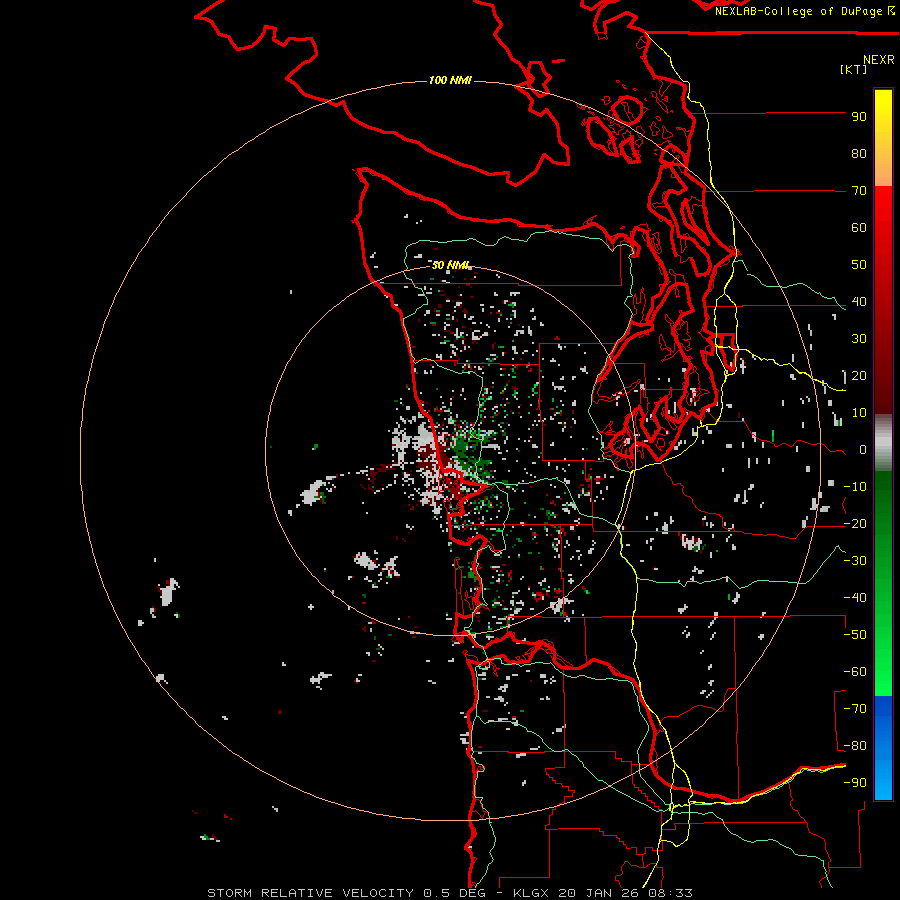900x900 pixels.
Task: Click the [KT] units label above the legend
Action: pos(854,69)
